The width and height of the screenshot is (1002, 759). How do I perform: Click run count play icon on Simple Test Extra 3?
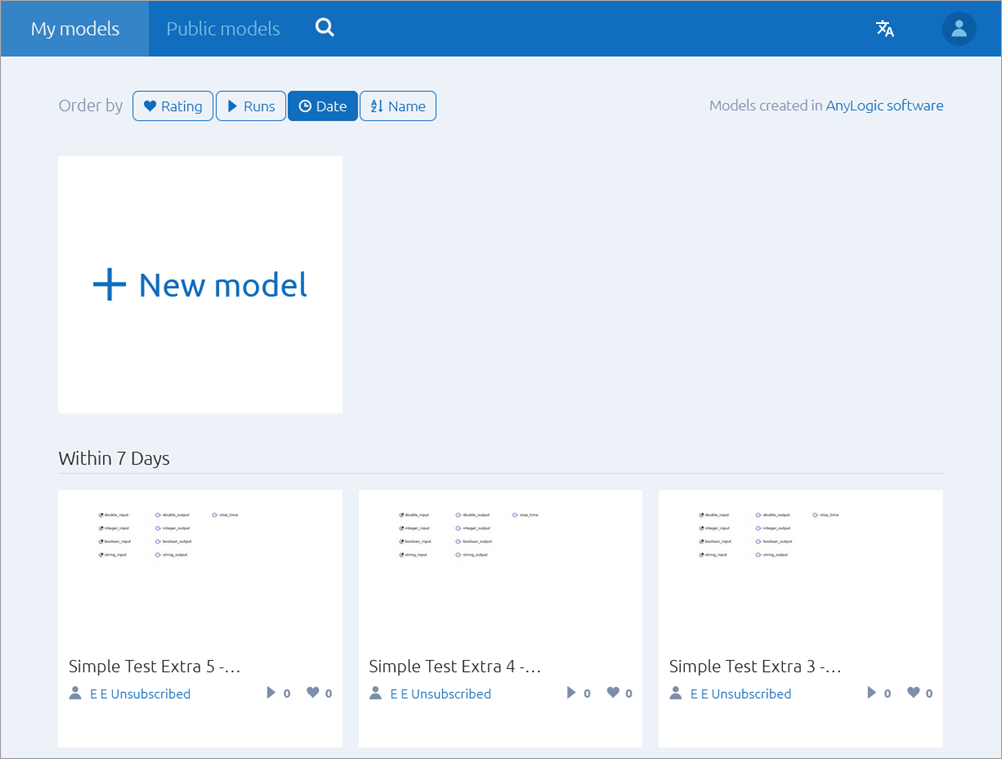(871, 692)
